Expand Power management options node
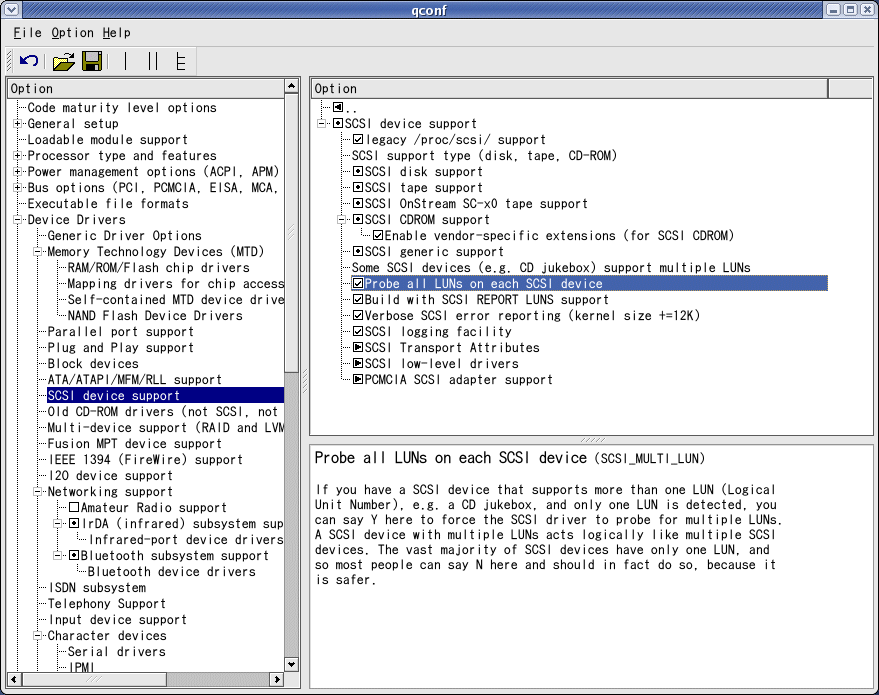The image size is (879, 695). (x=17, y=172)
